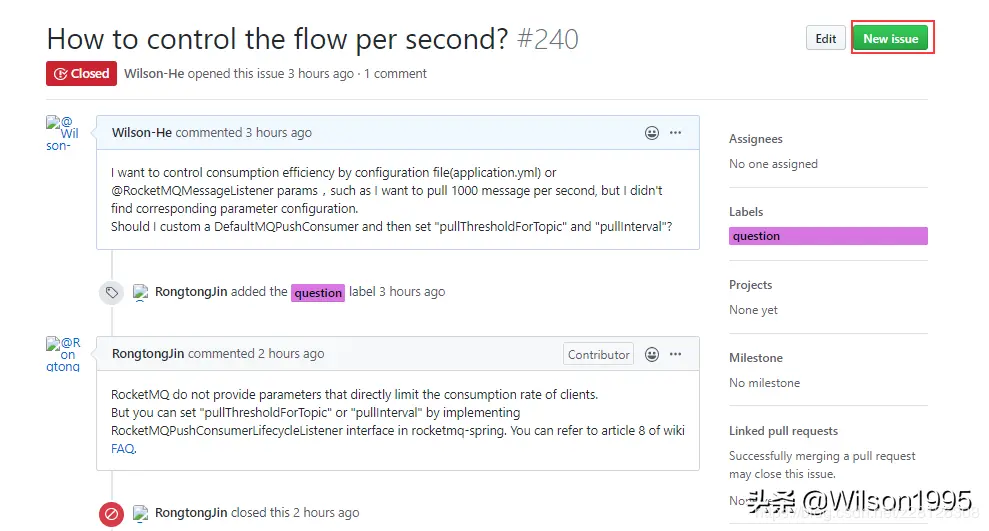Open Wilson-He profile from issue header
Viewport: 989px width, 531px height.
click(x=153, y=73)
